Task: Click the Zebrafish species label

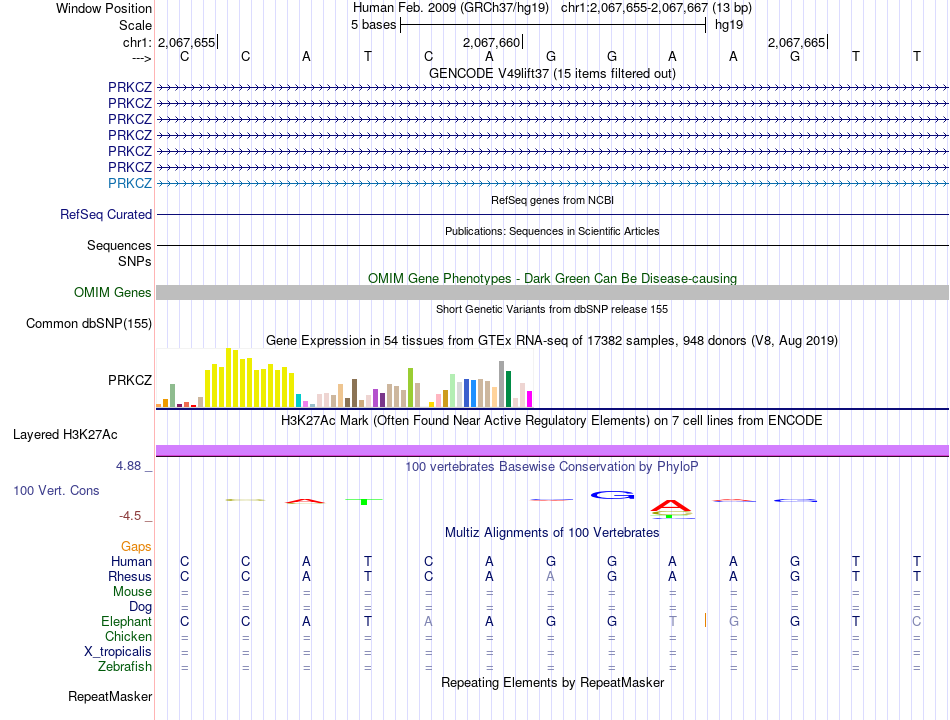Action: pyautogui.click(x=125, y=667)
